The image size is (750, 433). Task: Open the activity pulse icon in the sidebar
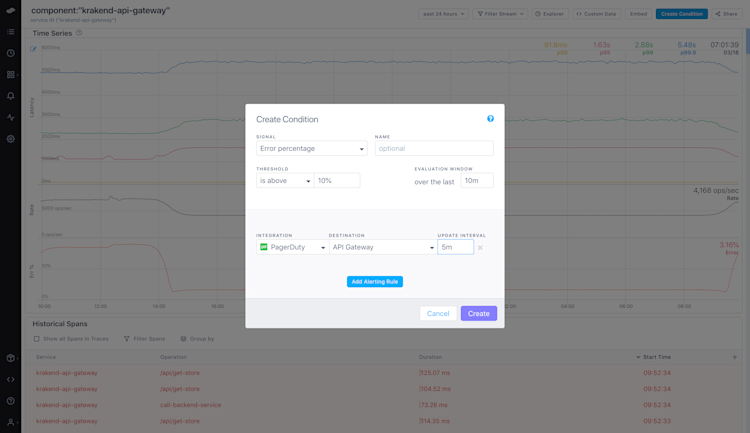11,117
